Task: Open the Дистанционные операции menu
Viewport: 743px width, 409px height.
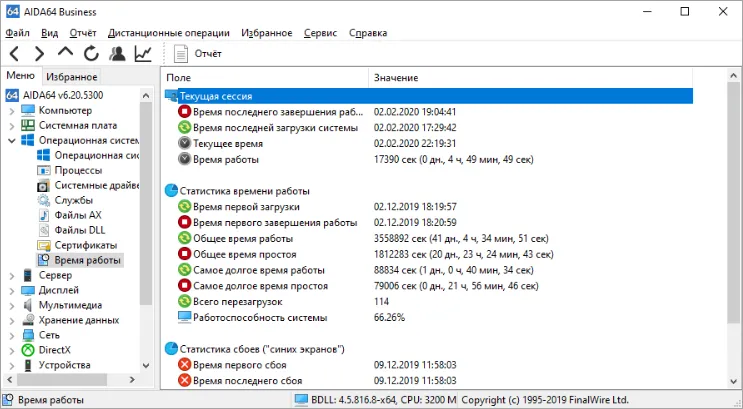Action: coord(169,33)
